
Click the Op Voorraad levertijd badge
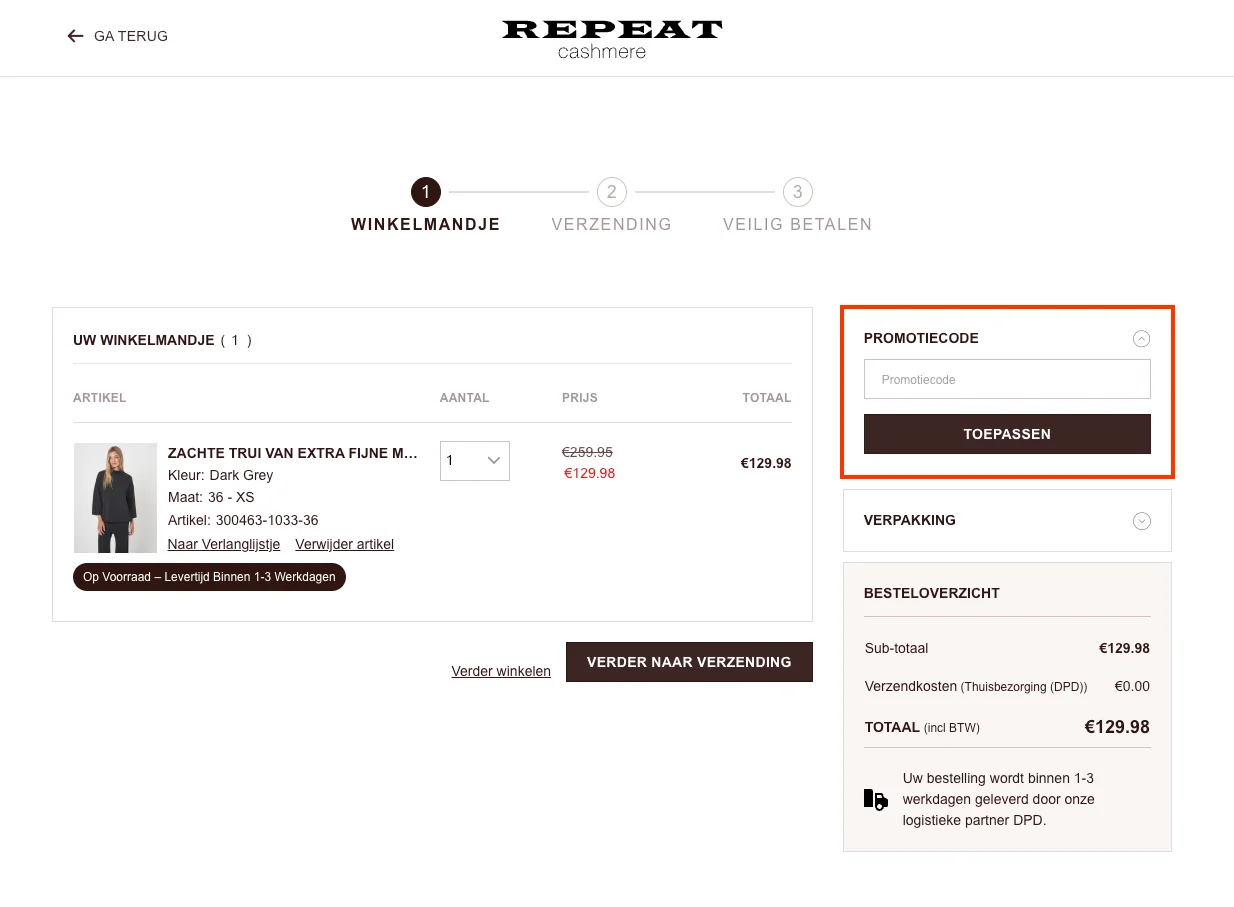pos(208,577)
